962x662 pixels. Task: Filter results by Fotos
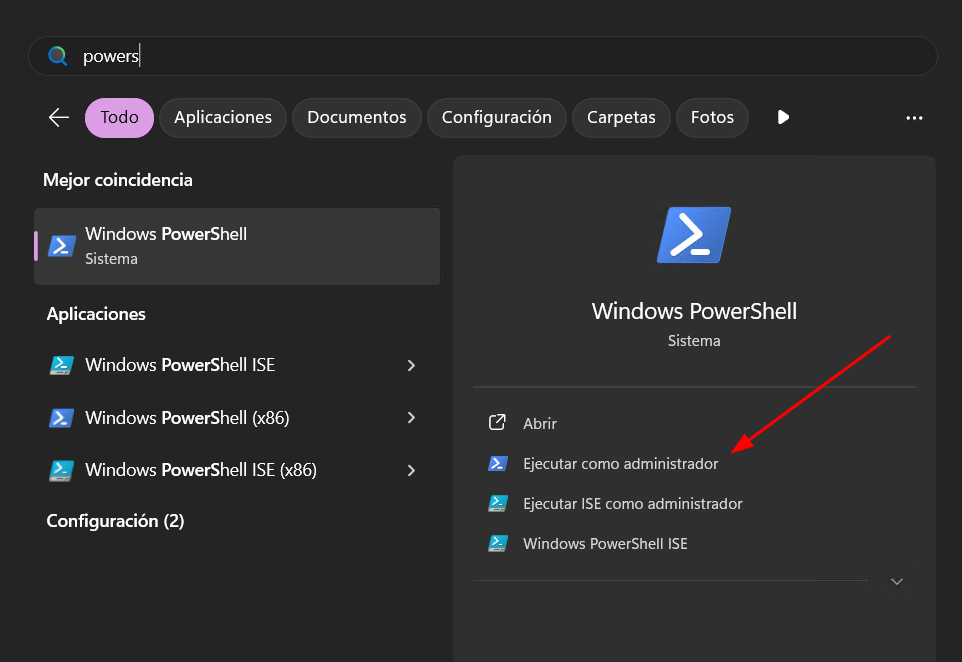(712, 118)
